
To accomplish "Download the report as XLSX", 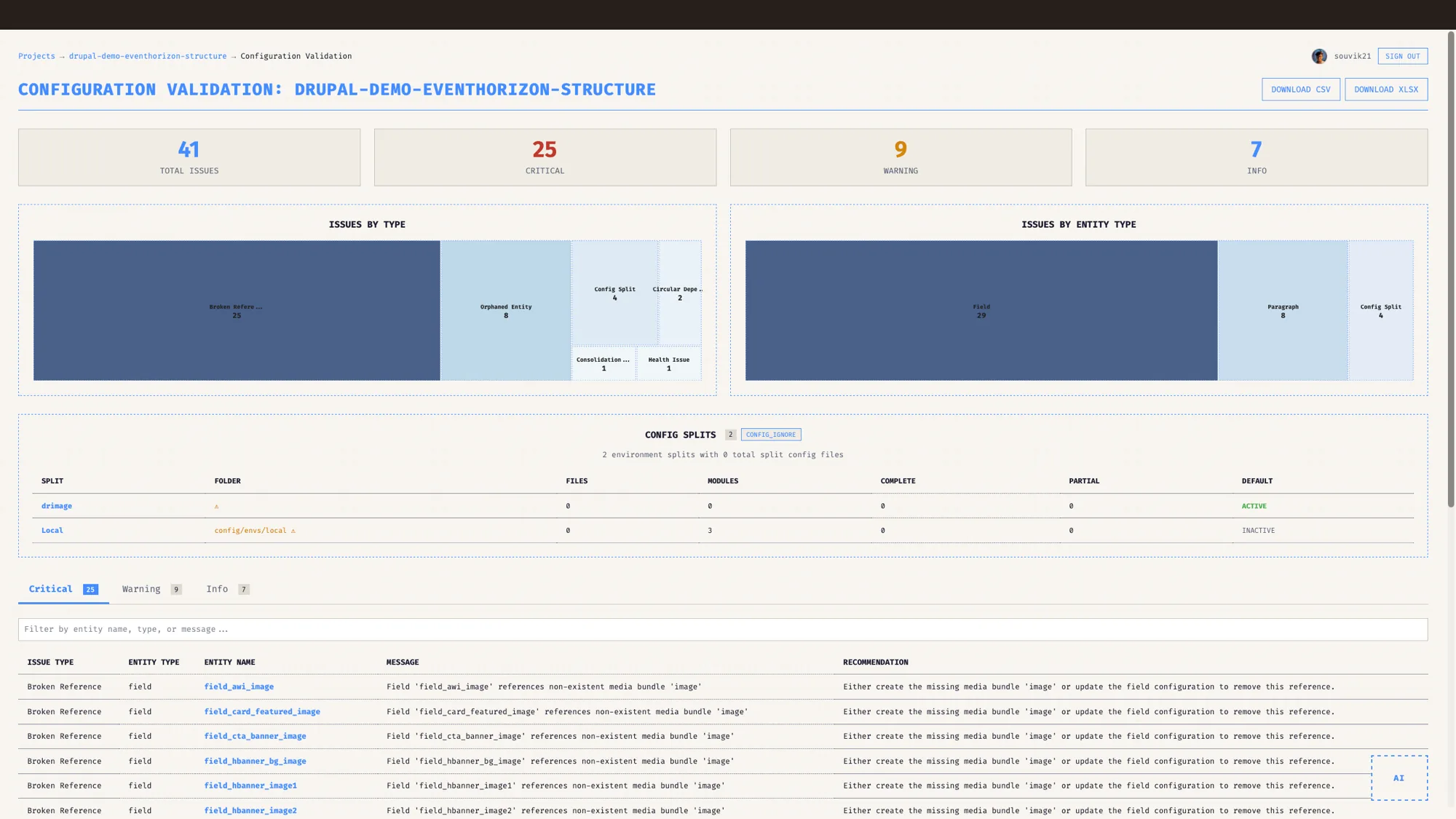I will (1386, 90).
